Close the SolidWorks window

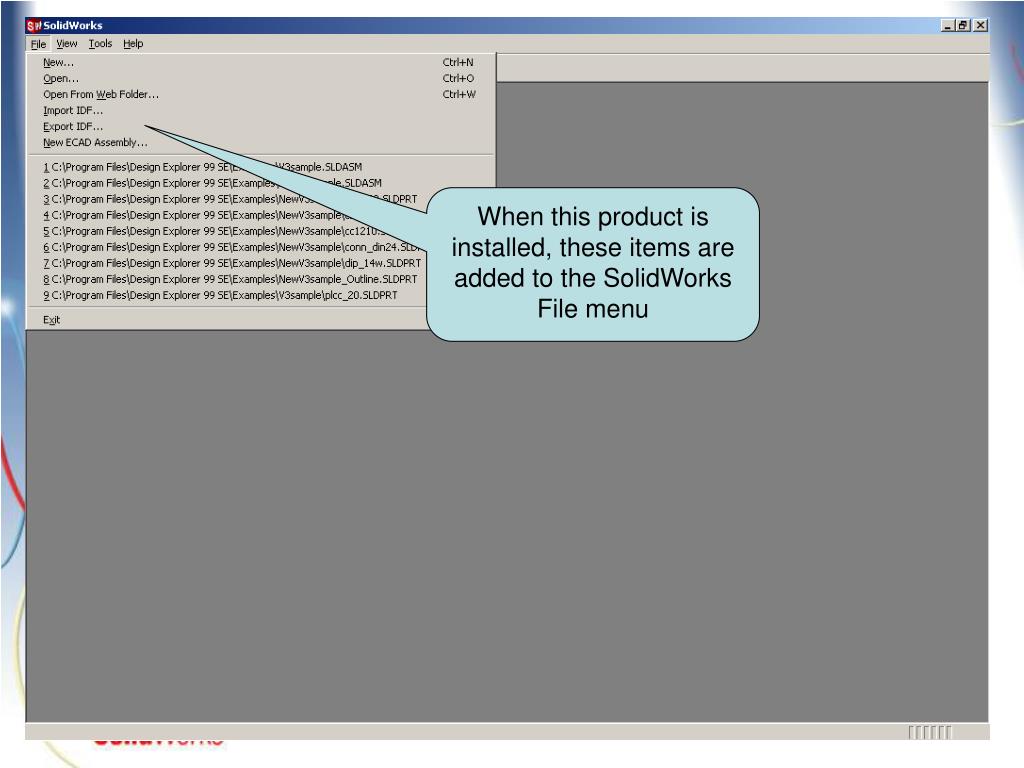[x=980, y=25]
